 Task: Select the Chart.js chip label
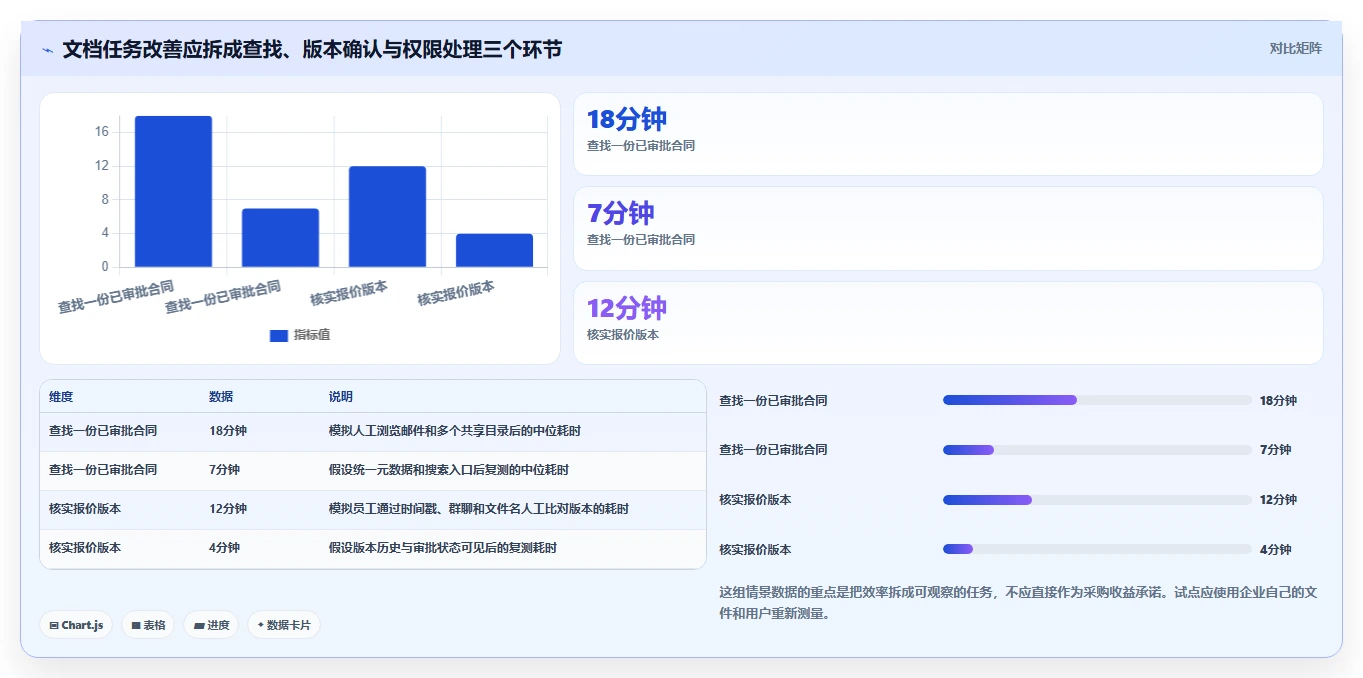coord(82,625)
